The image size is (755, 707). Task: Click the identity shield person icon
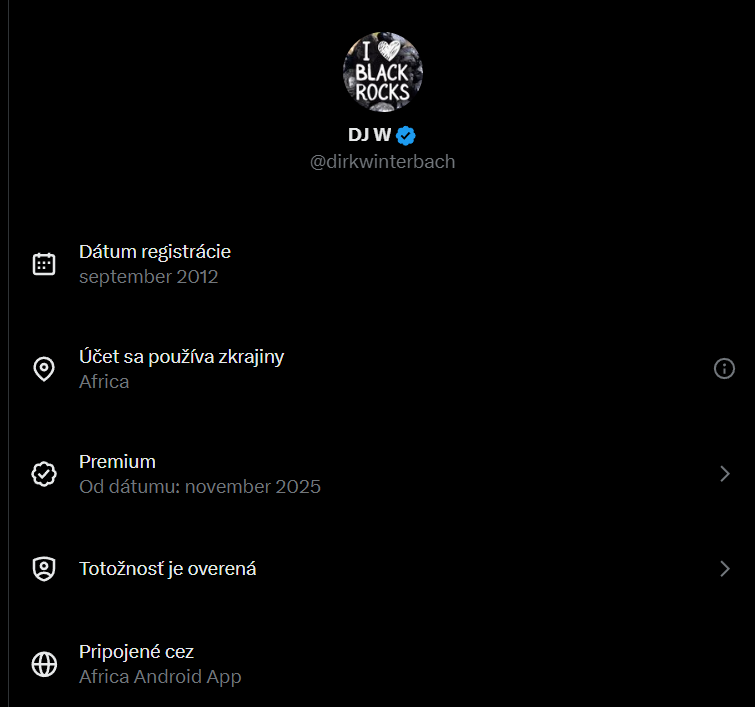pos(44,569)
